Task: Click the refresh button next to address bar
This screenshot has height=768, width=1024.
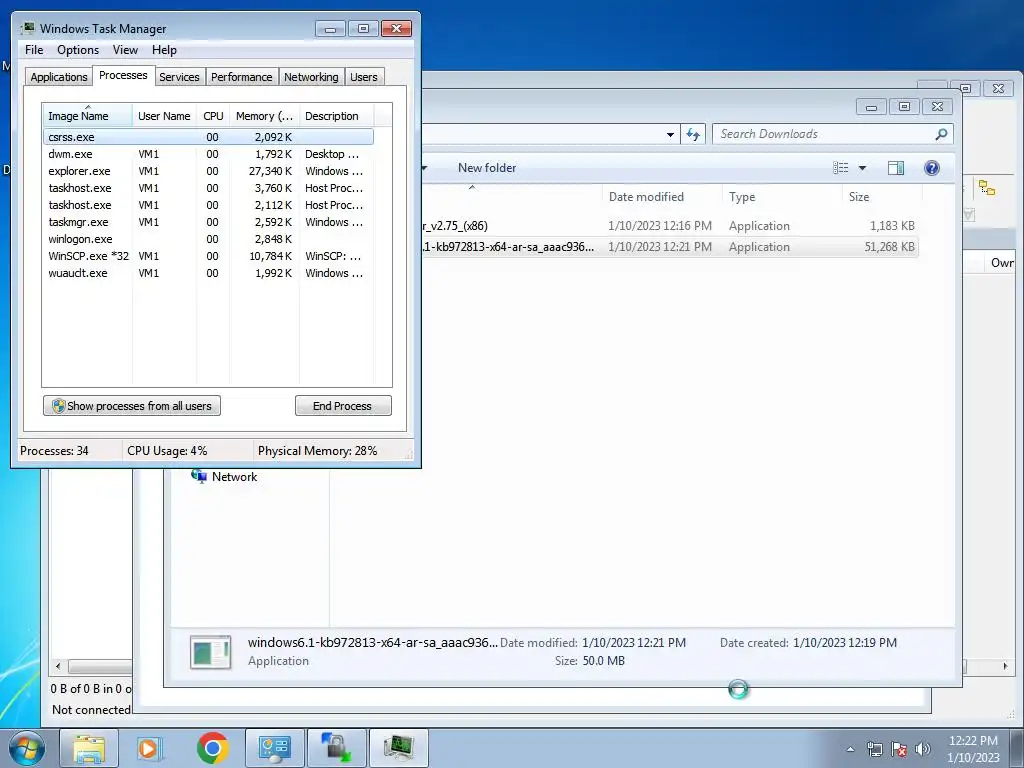Action: pyautogui.click(x=693, y=135)
